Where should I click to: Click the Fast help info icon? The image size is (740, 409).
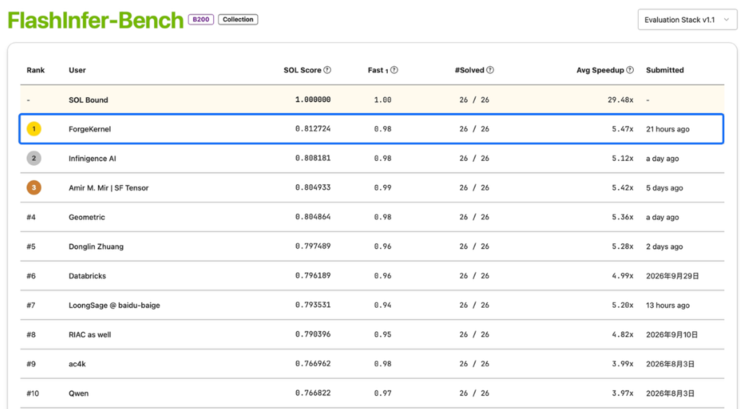(394, 70)
